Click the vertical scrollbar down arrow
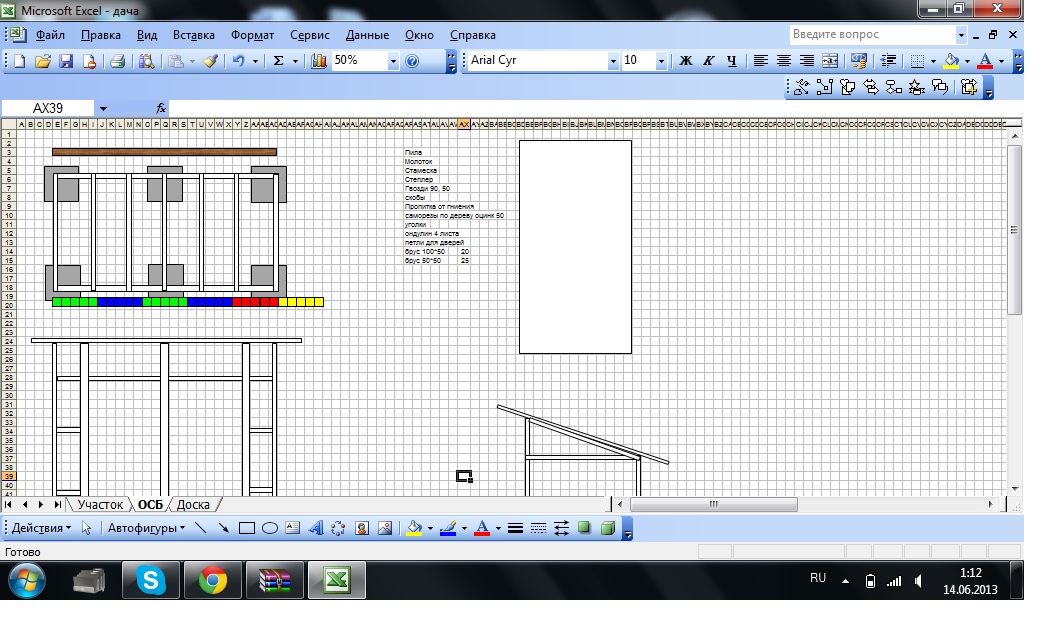This screenshot has height=624, width=1048. coord(1015,489)
